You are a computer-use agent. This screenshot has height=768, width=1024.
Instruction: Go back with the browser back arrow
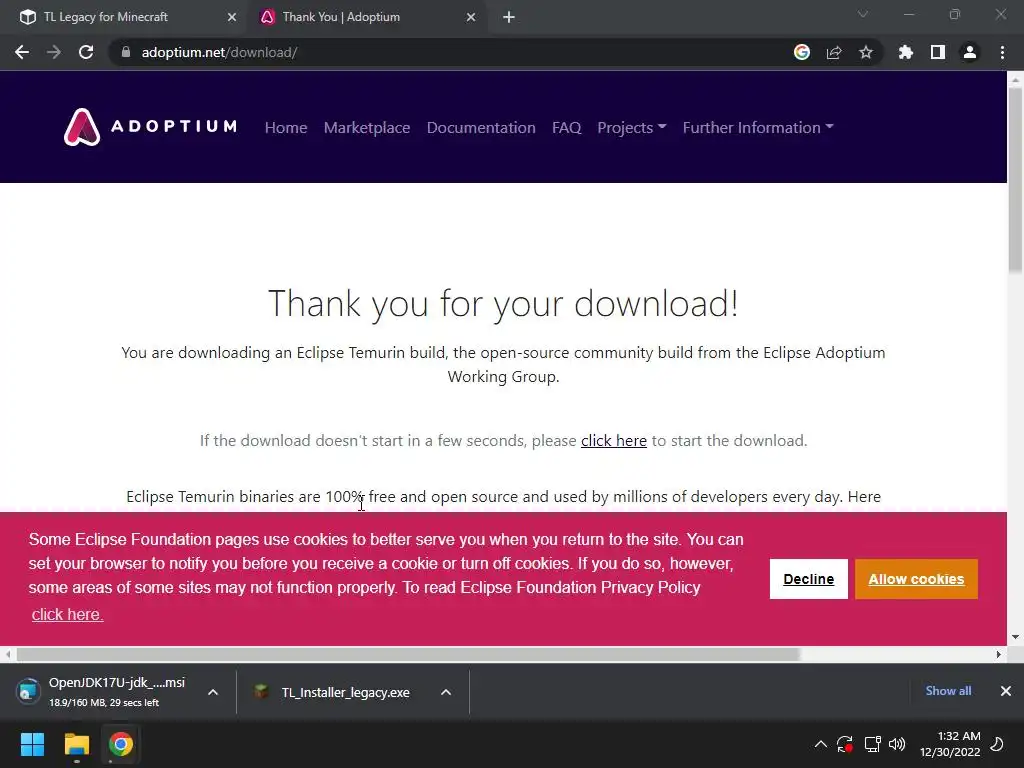click(x=22, y=52)
